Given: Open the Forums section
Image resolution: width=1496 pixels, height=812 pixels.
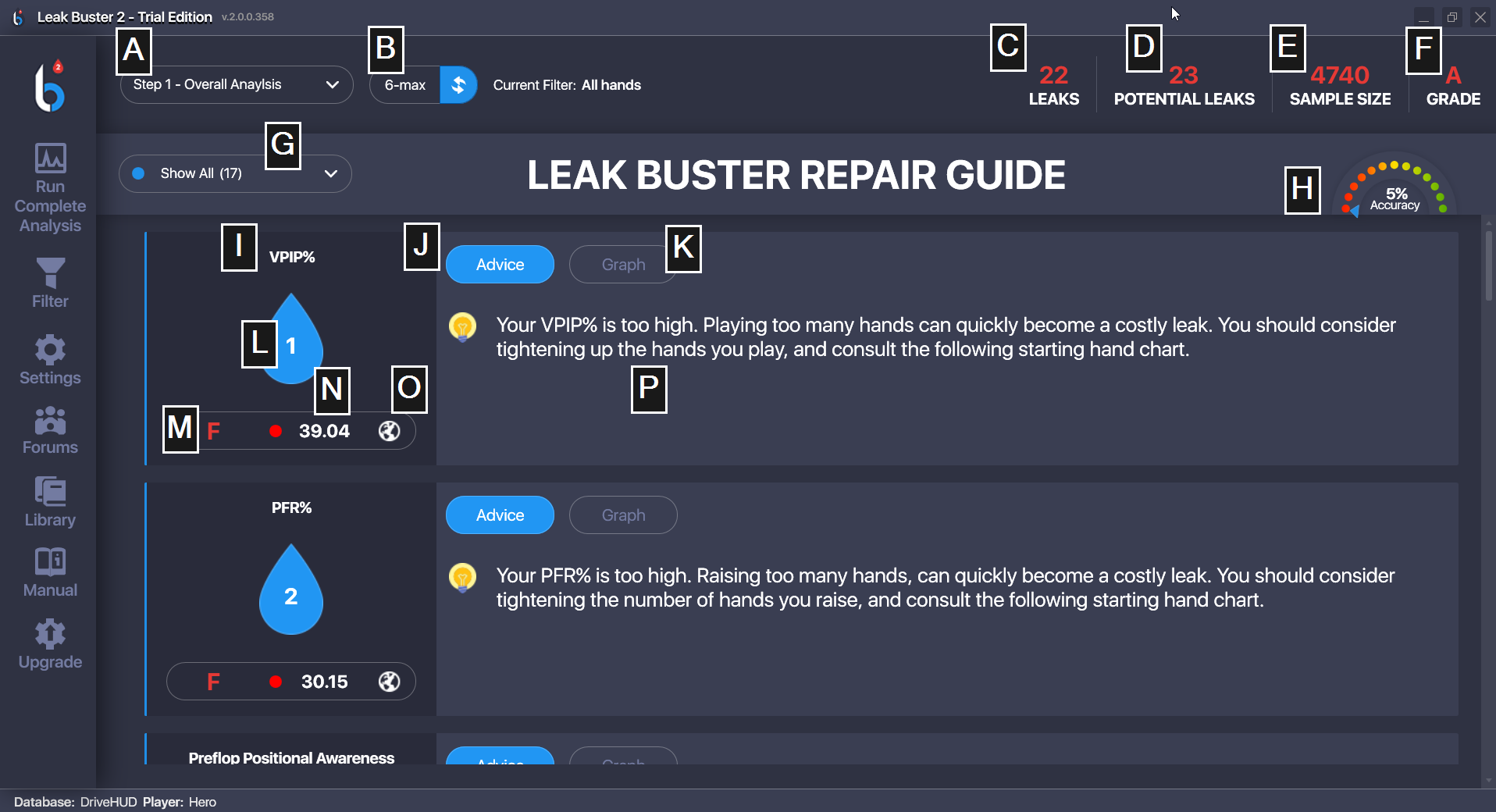Looking at the screenshot, I should click(50, 430).
